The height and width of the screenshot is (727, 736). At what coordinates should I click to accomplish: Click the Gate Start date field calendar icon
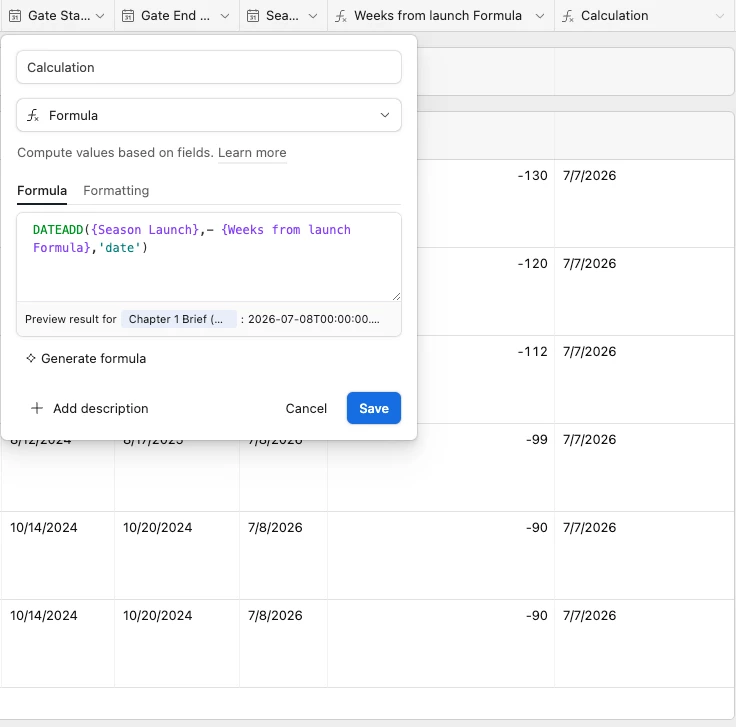tap(15, 16)
